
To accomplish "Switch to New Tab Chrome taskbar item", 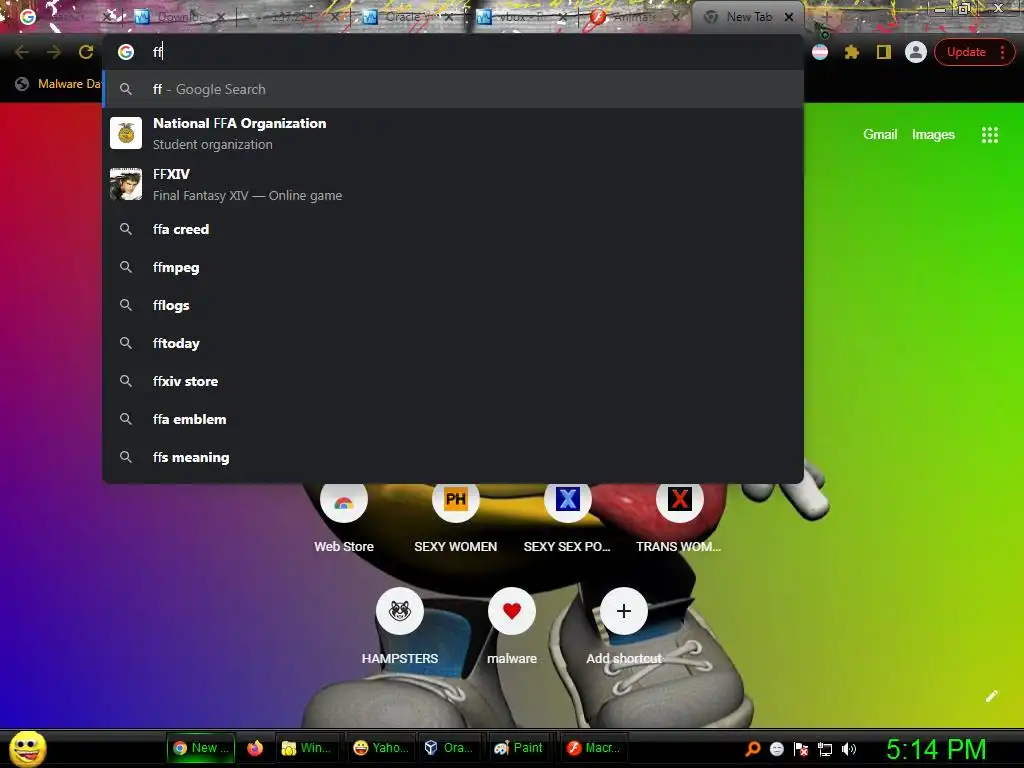I will (200, 748).
